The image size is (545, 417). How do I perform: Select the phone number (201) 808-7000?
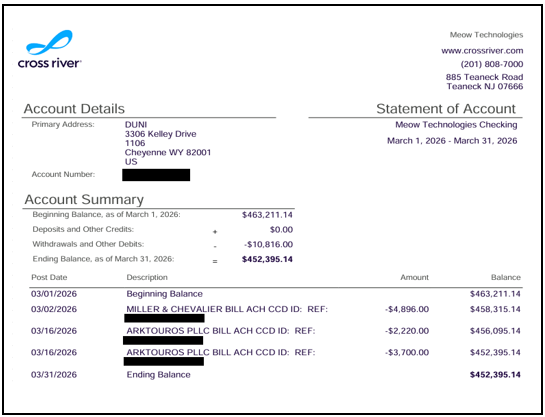pyautogui.click(x=491, y=64)
